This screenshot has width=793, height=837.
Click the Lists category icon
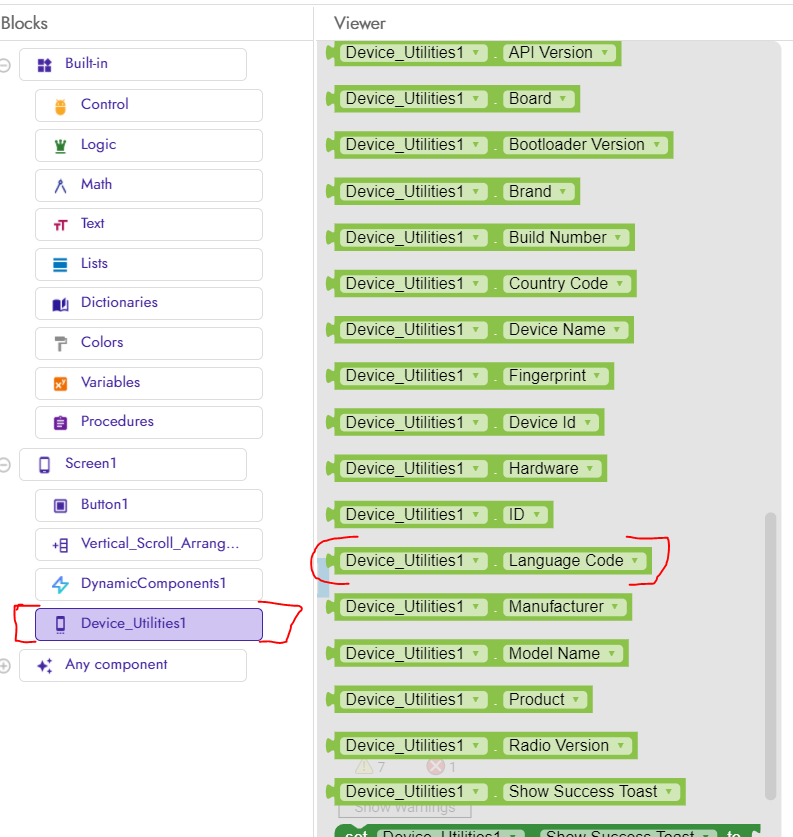60,264
